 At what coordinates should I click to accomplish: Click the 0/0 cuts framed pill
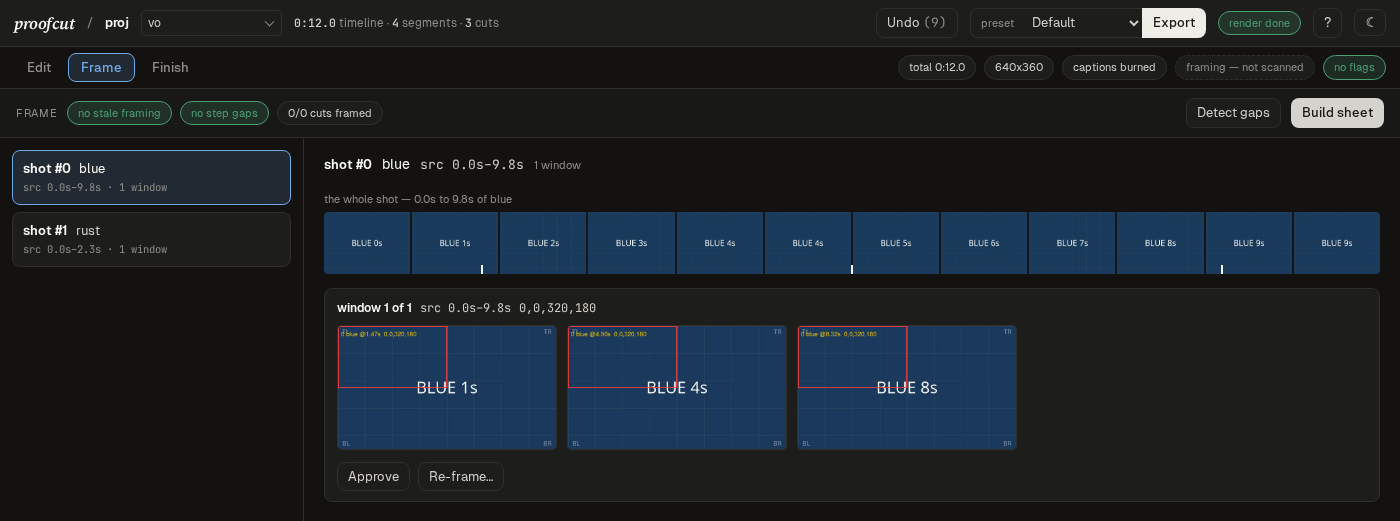(330, 113)
